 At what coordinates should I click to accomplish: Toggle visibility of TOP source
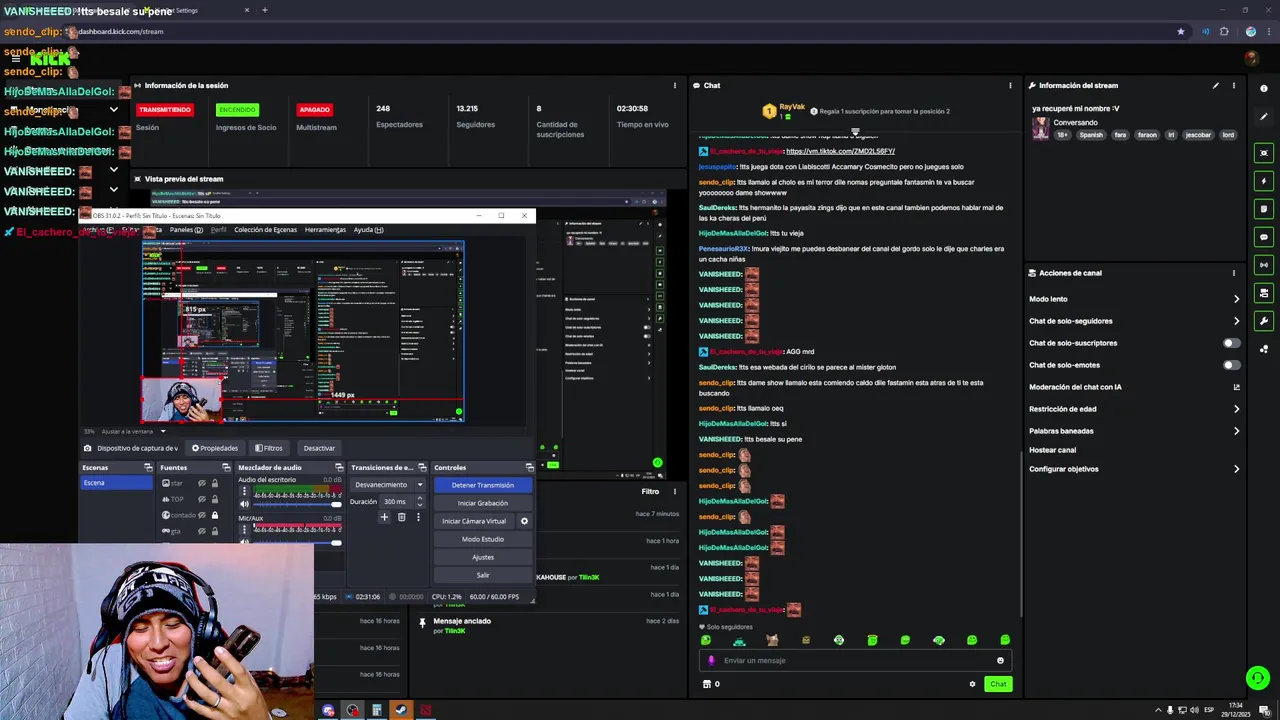click(x=201, y=499)
